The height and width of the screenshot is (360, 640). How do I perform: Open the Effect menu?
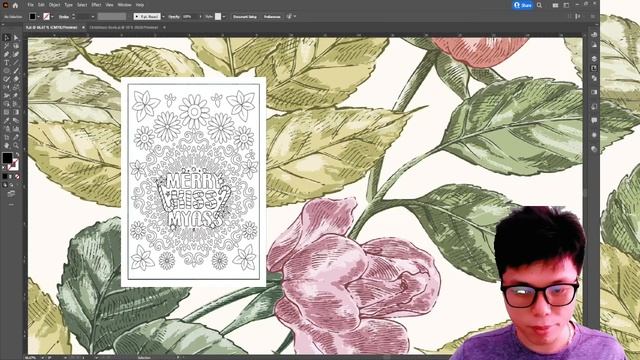96,5
